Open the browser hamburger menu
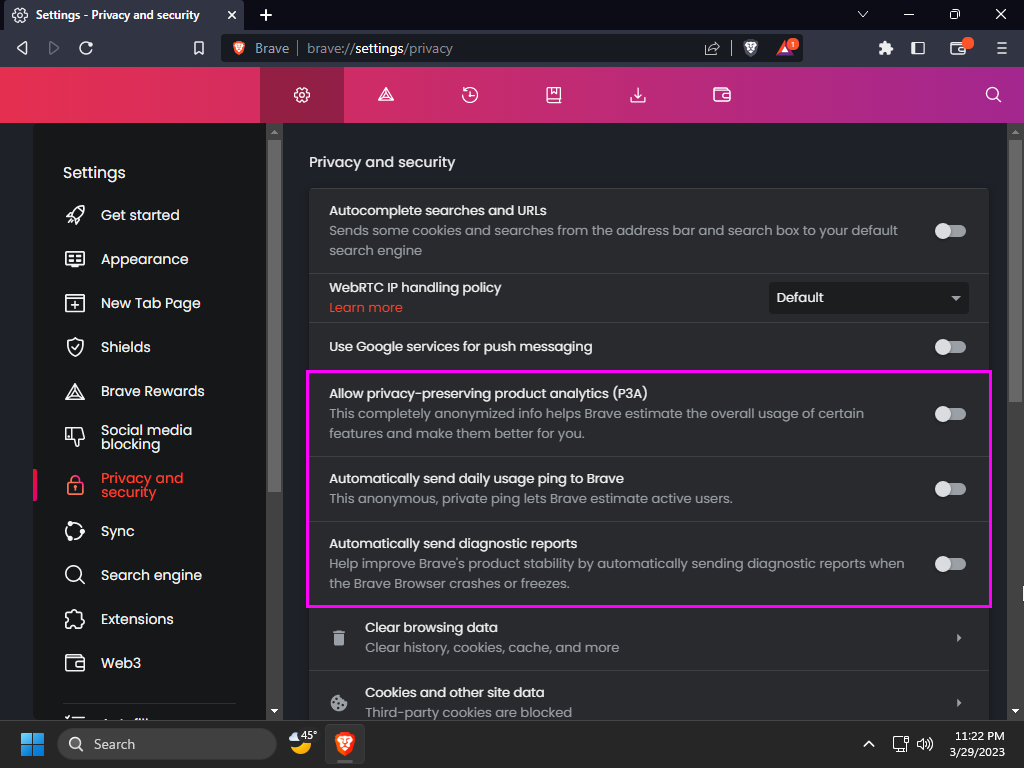 pos(1001,48)
